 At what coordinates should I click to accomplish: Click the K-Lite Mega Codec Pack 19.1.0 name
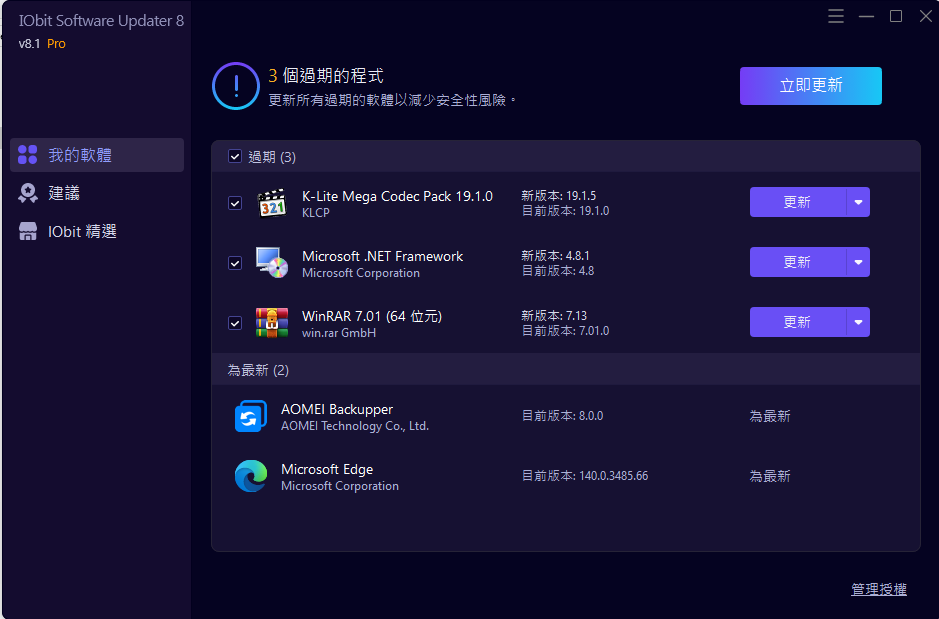(x=397, y=196)
